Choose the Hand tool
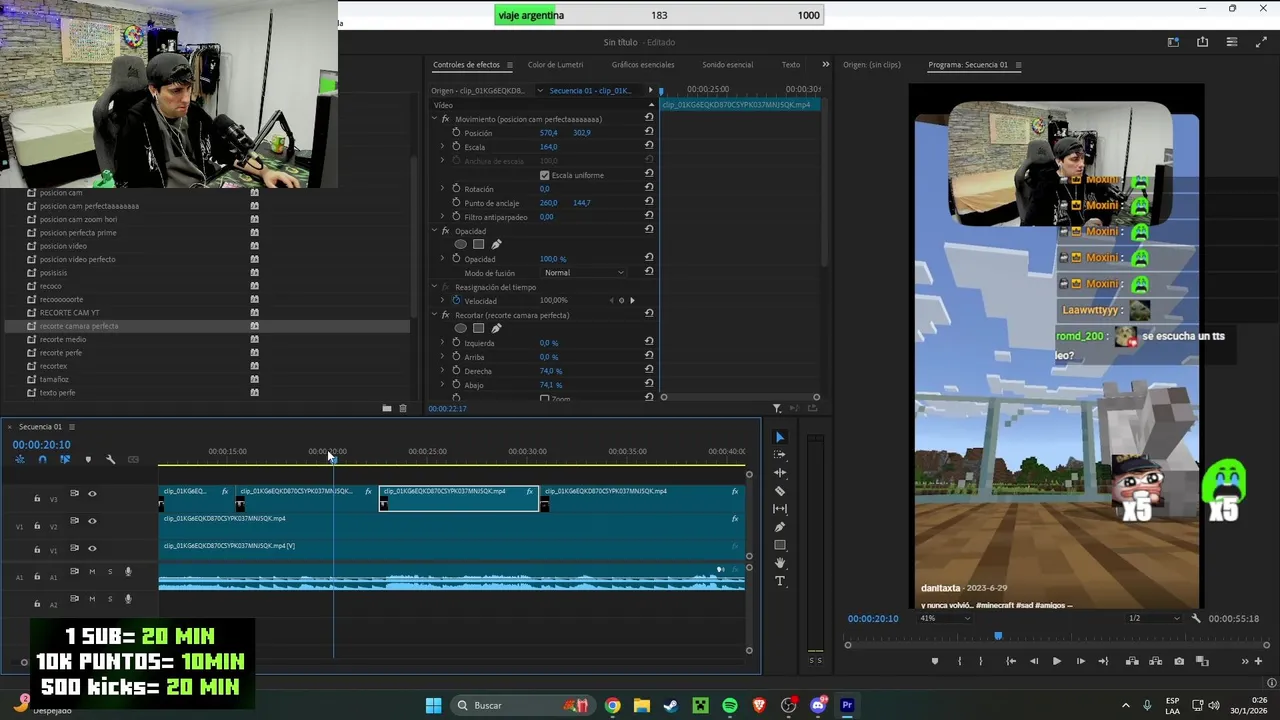Image resolution: width=1280 pixels, height=720 pixels. (780, 563)
